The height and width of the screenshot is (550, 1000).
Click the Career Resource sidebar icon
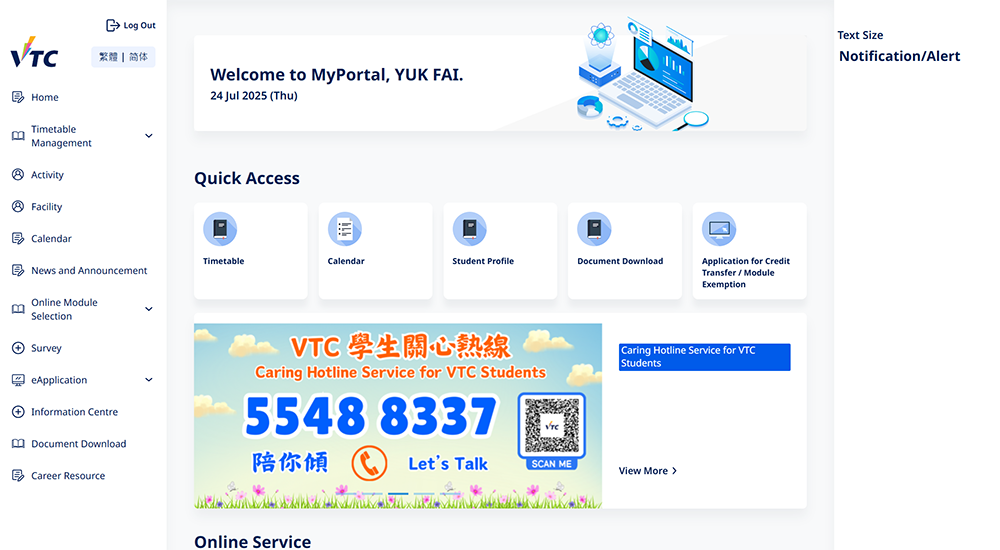coord(18,475)
